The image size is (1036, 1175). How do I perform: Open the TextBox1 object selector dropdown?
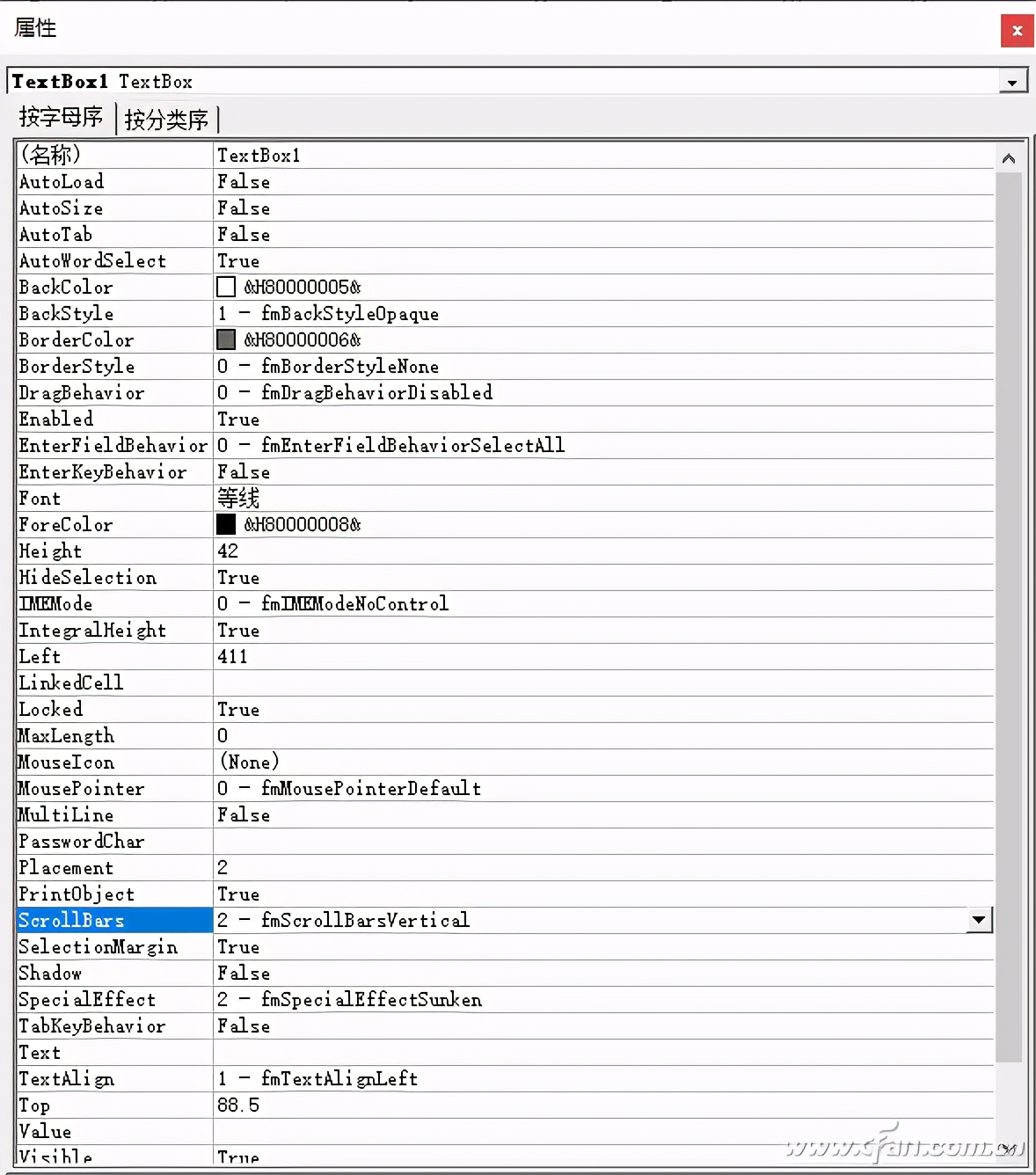tap(1012, 82)
